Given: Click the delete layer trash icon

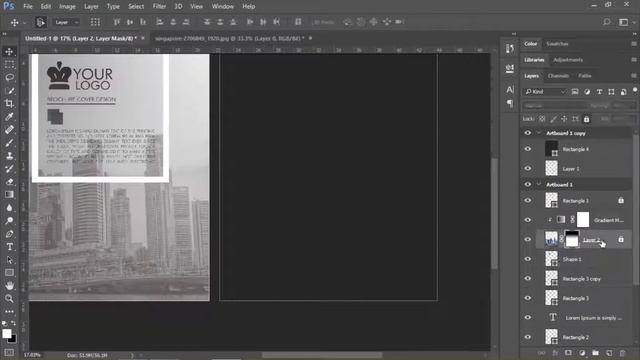Looking at the screenshot, I should pyautogui.click(x=622, y=353).
